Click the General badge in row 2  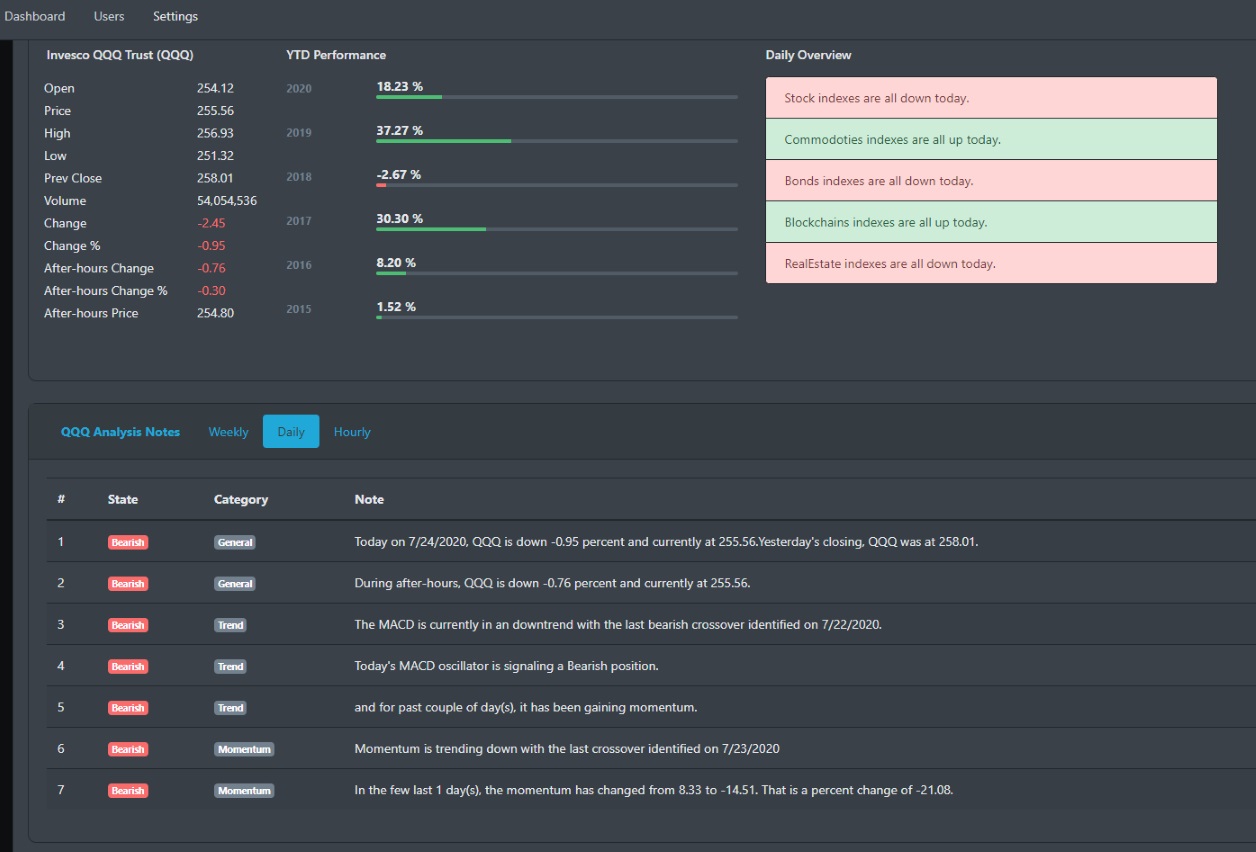tap(235, 584)
